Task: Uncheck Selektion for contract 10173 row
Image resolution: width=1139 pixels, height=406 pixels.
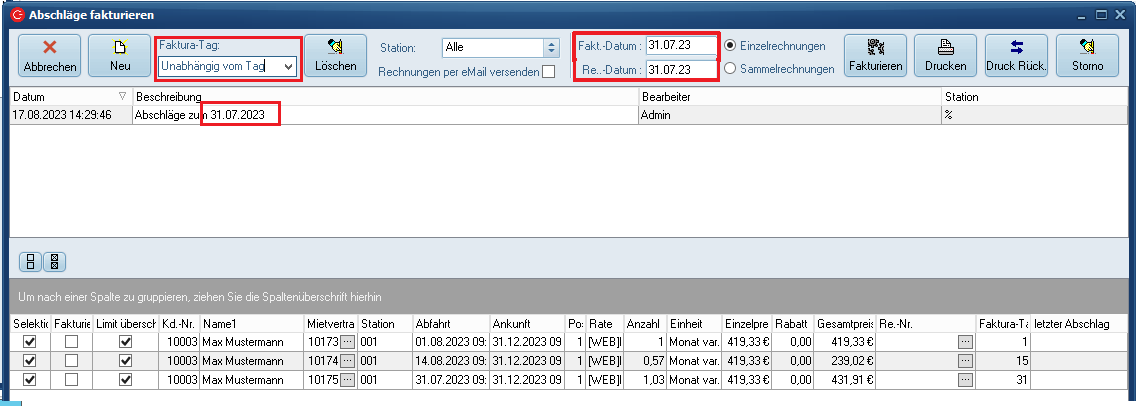Action: tap(29, 342)
